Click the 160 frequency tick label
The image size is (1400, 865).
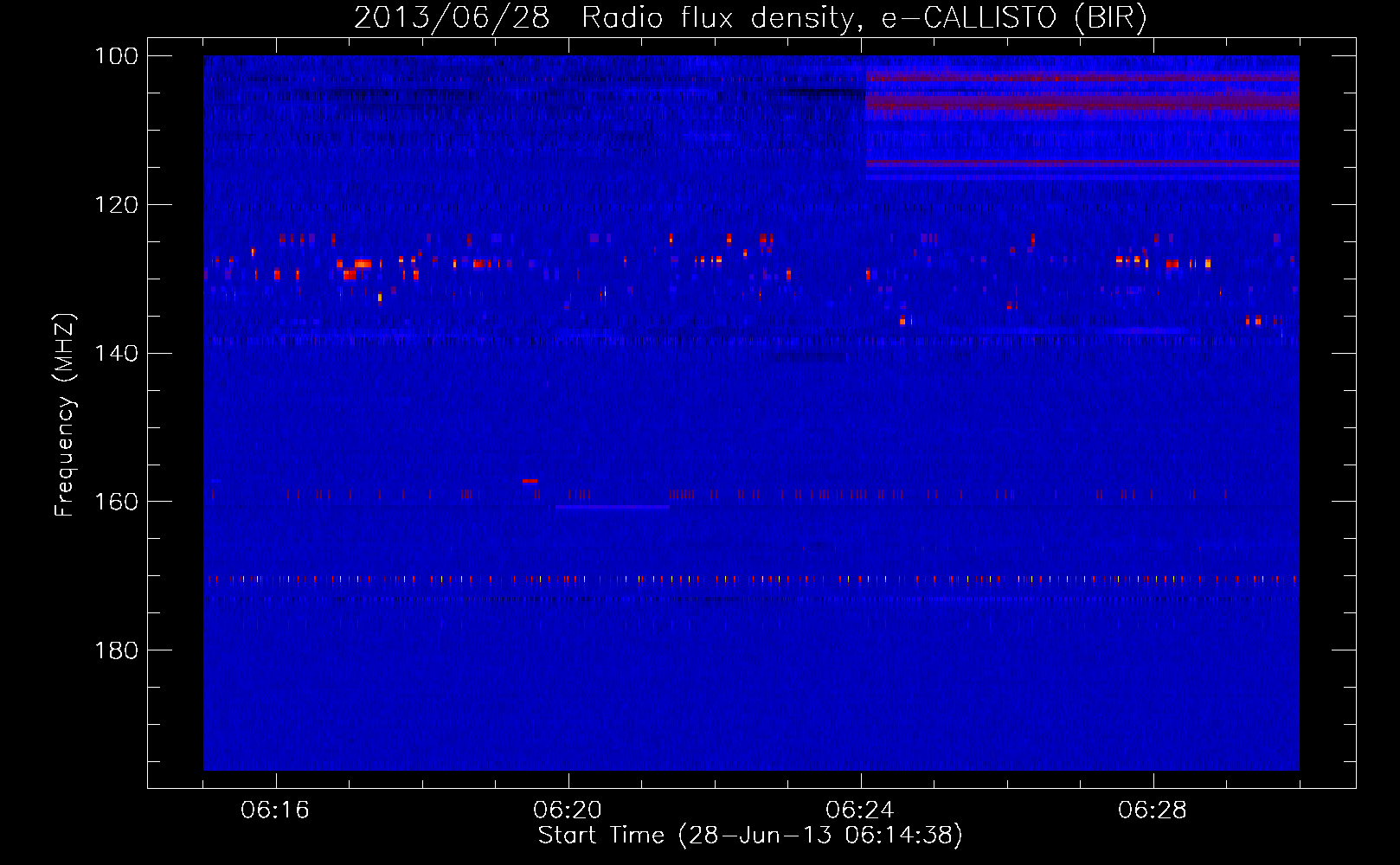click(x=116, y=503)
